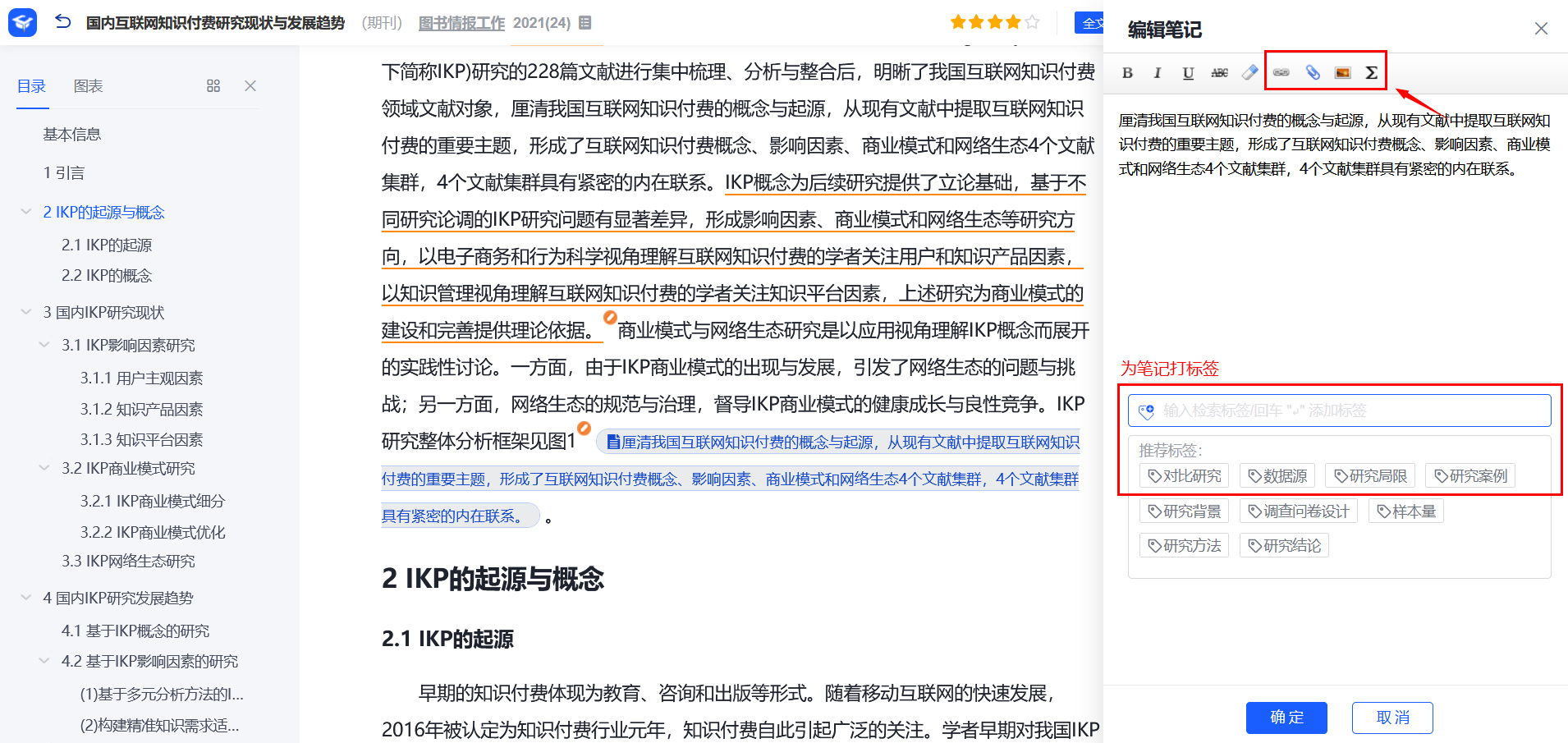Attach a file with paperclip icon
This screenshot has width=1568, height=743.
click(x=1313, y=73)
